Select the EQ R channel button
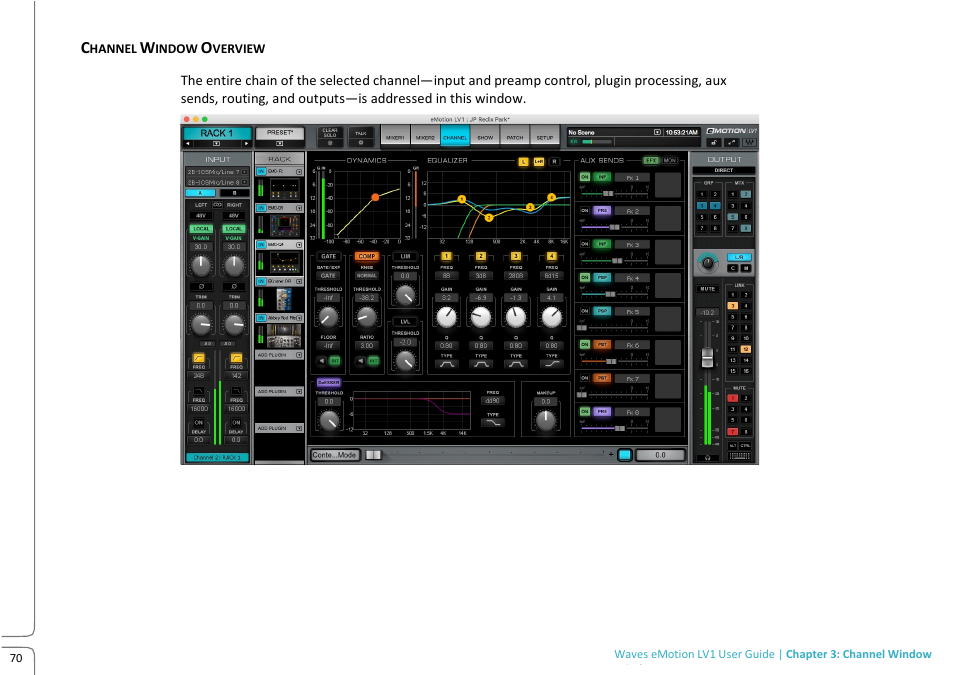Screen dimensions: 954x675 point(554,161)
